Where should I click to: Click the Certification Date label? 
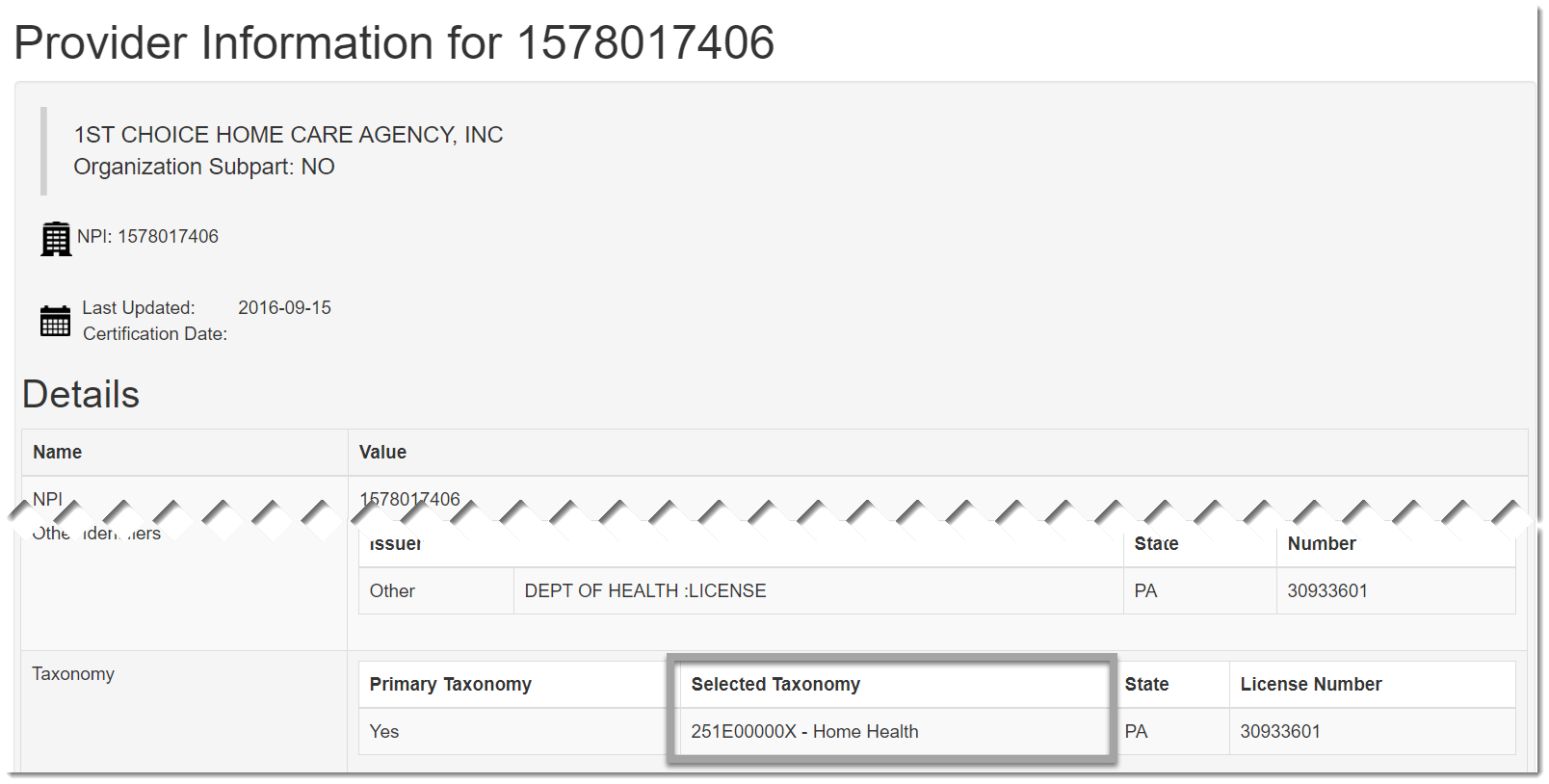coord(155,333)
